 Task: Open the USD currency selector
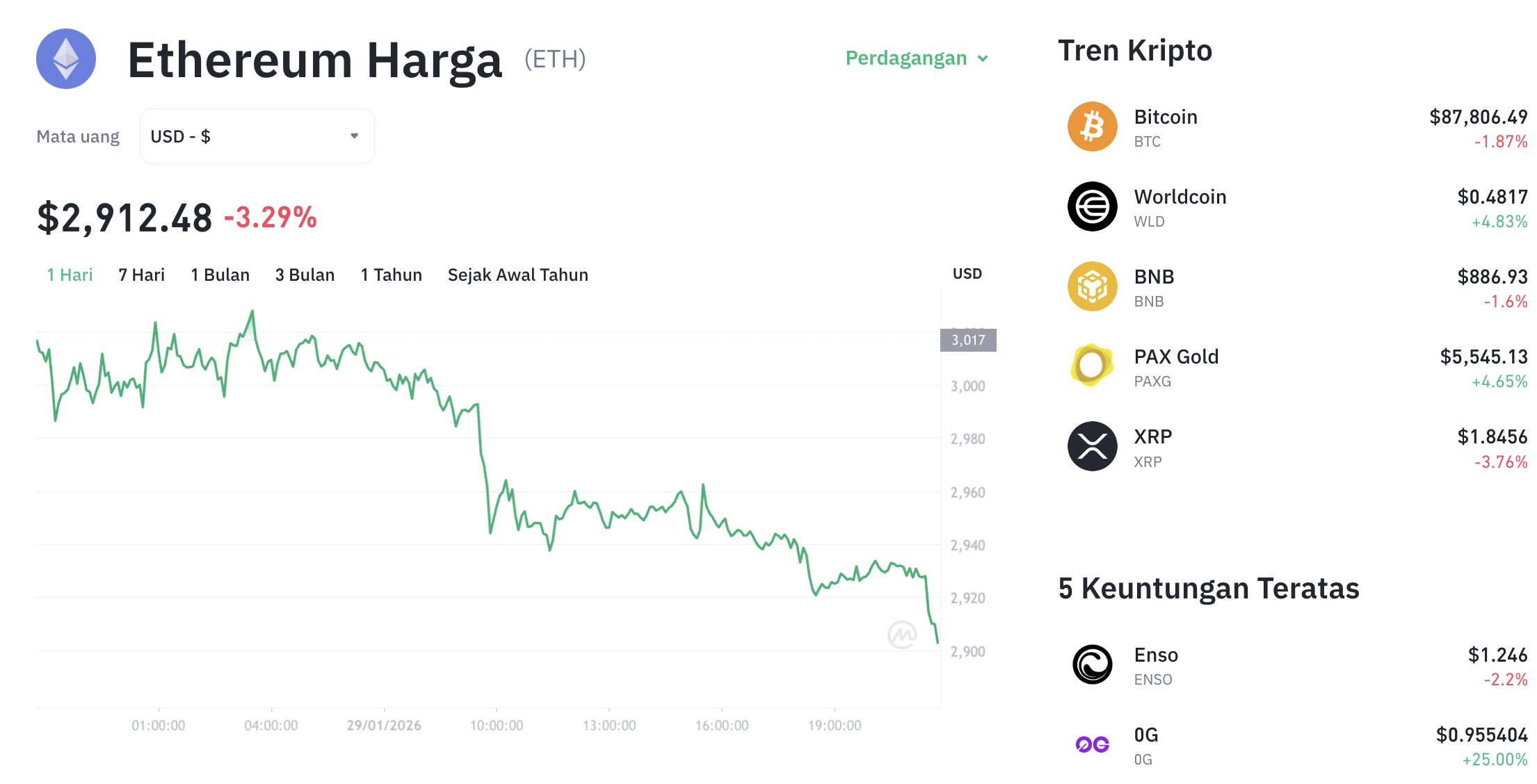pyautogui.click(x=257, y=136)
